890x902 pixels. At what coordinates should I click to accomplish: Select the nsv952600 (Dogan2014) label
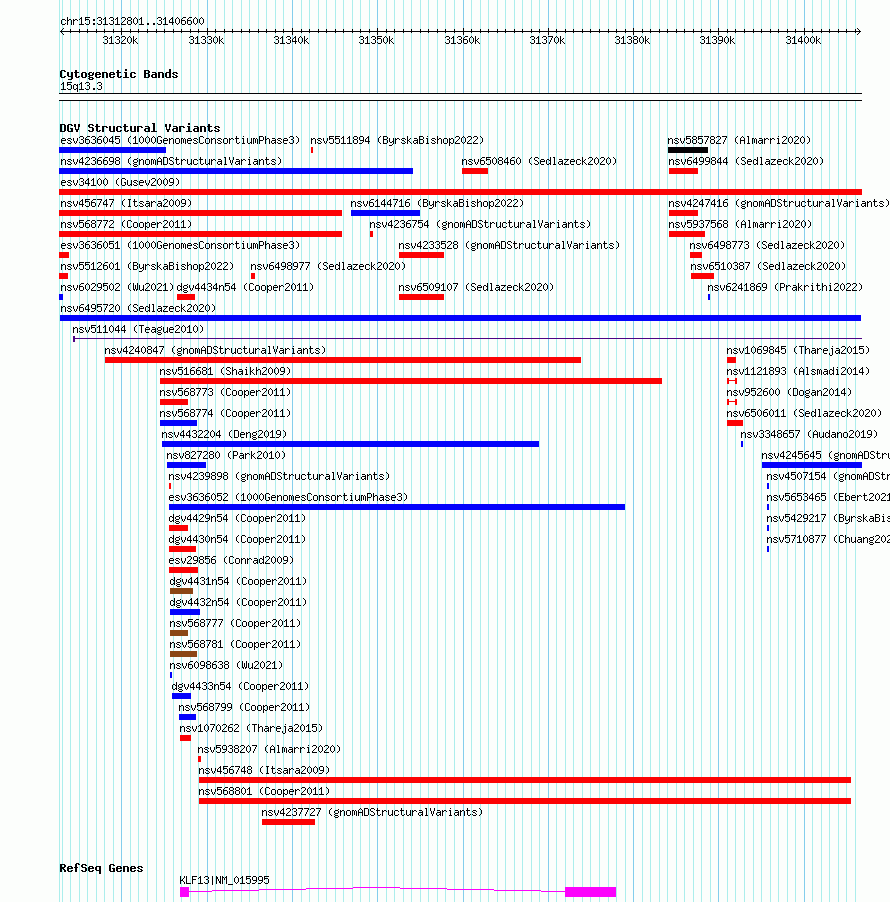[789, 392]
